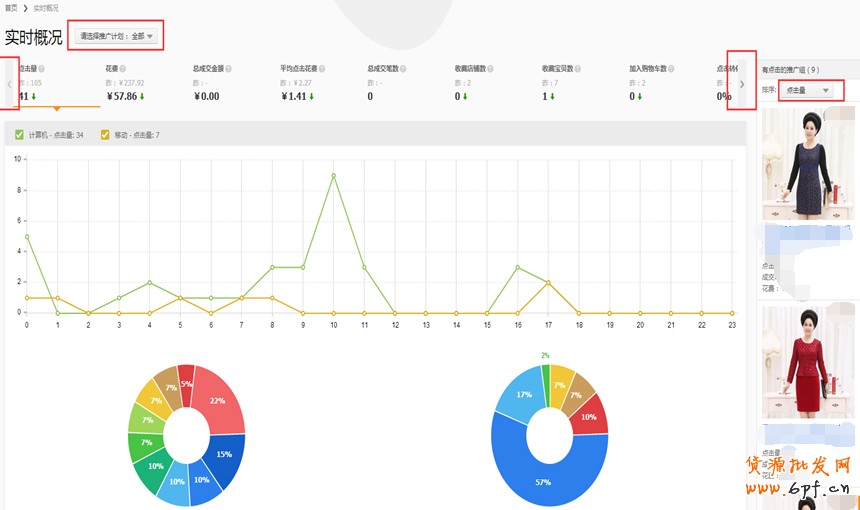
Task: Open the 请选择推广计划 dropdown
Action: 117,36
